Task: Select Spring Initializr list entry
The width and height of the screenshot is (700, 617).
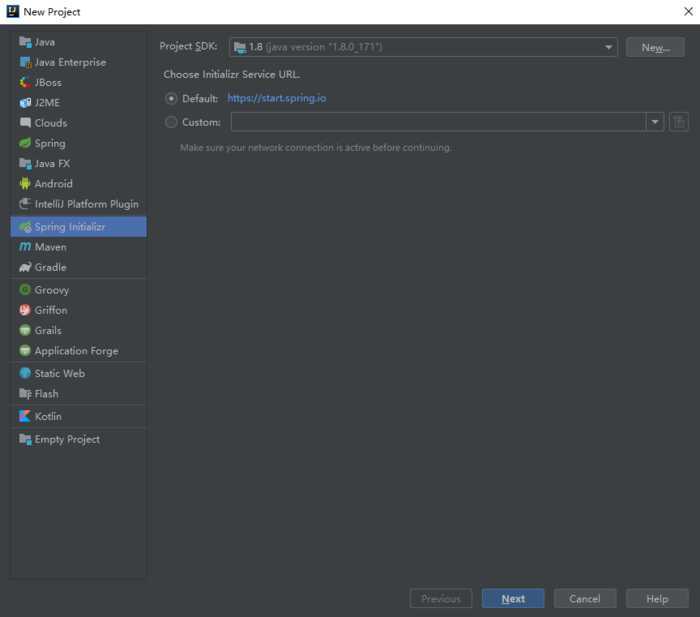Action: (78, 227)
